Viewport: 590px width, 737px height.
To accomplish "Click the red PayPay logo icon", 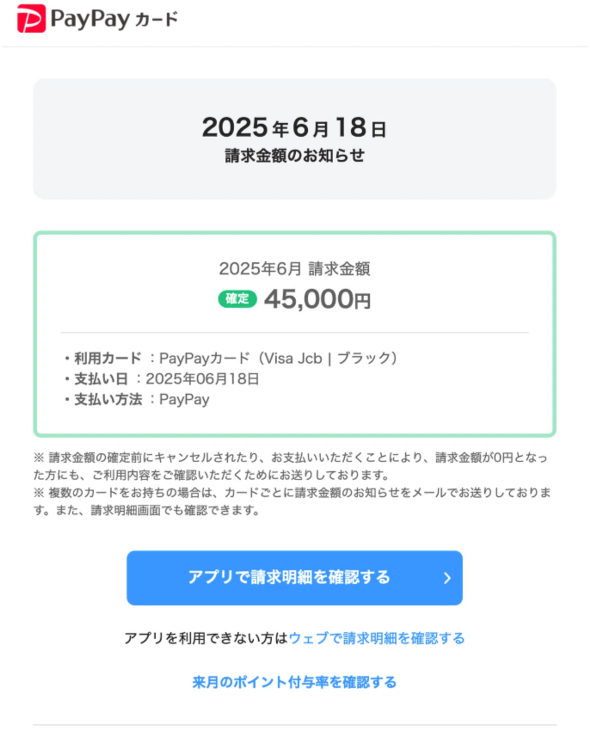I will 31,19.
